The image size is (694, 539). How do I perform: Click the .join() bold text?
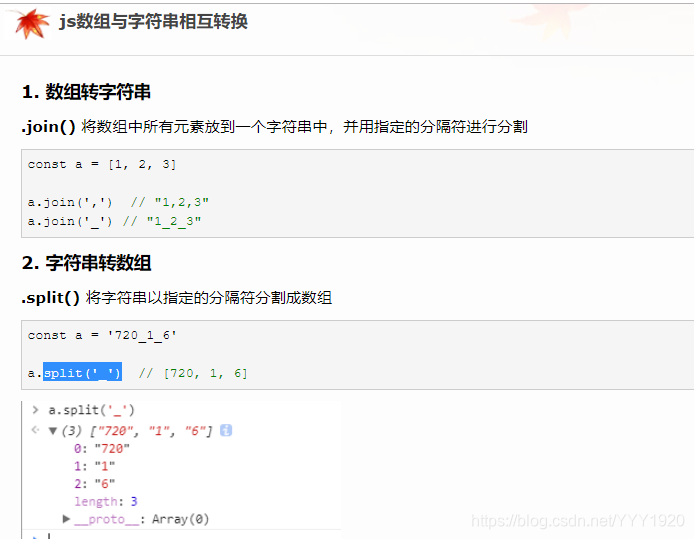(x=49, y=127)
